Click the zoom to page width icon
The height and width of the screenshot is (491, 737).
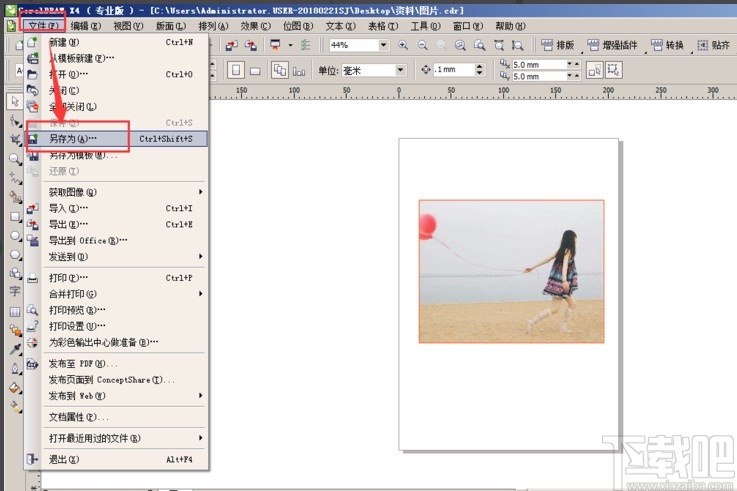[517, 45]
